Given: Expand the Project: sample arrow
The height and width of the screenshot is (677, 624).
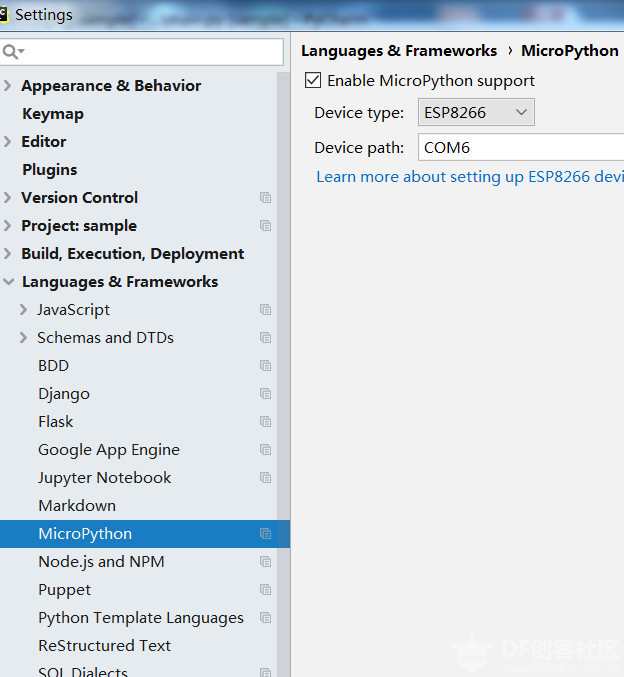Looking at the screenshot, I should point(7,226).
